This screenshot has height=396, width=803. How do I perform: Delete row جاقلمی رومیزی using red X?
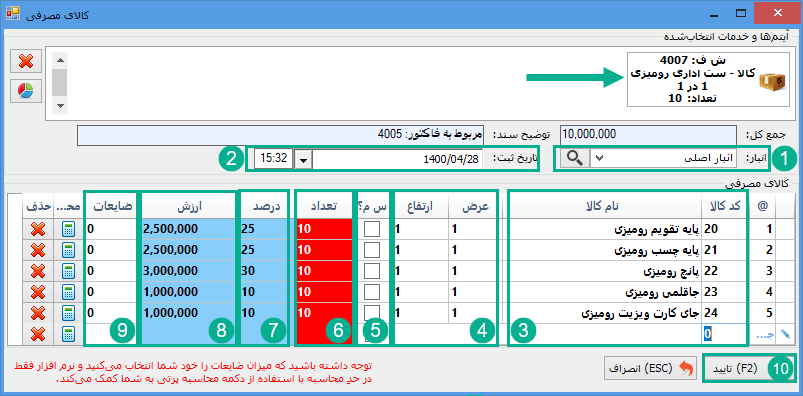pyautogui.click(x=37, y=292)
